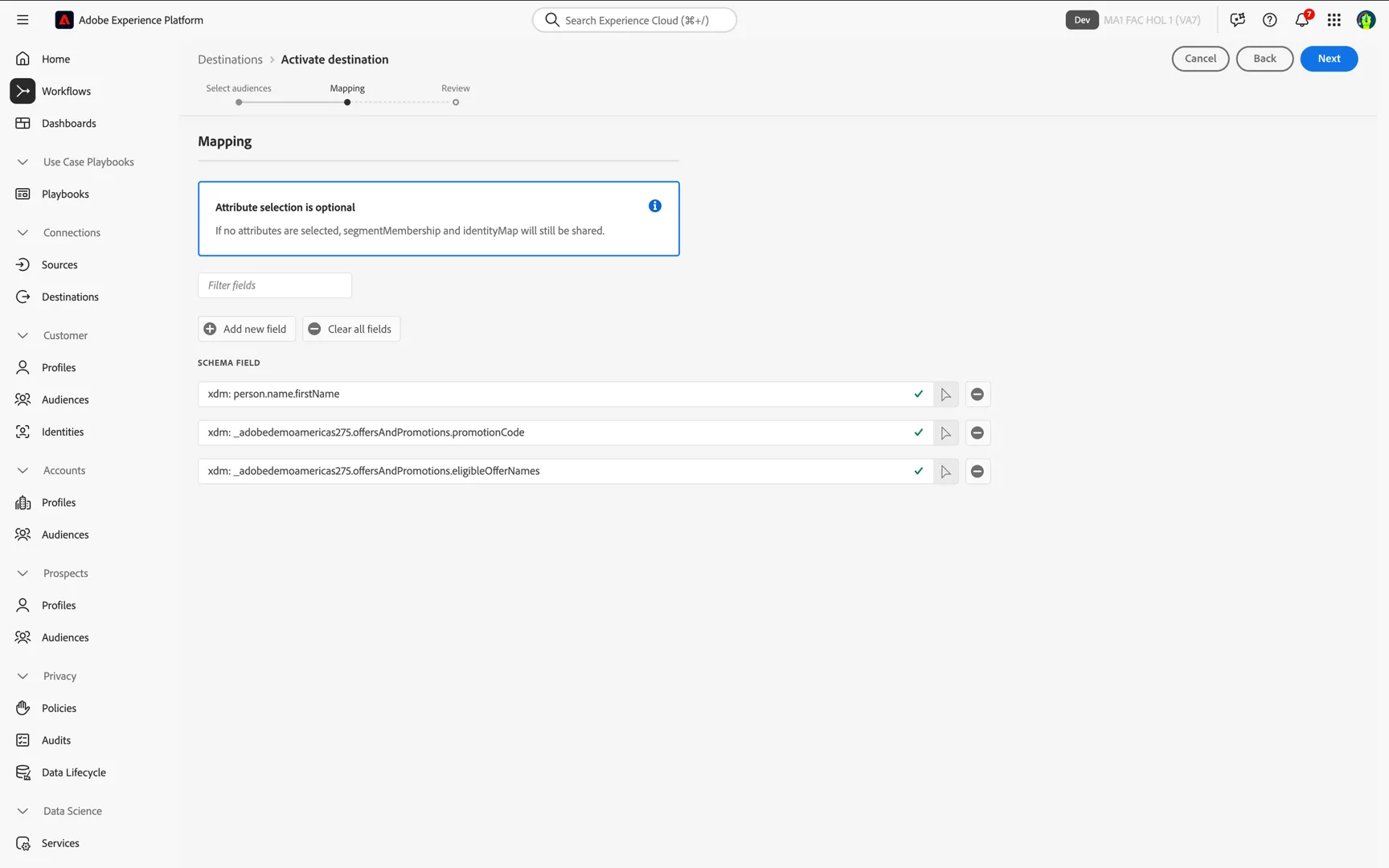The width and height of the screenshot is (1389, 868).
Task: Click the Next button
Action: click(x=1329, y=59)
